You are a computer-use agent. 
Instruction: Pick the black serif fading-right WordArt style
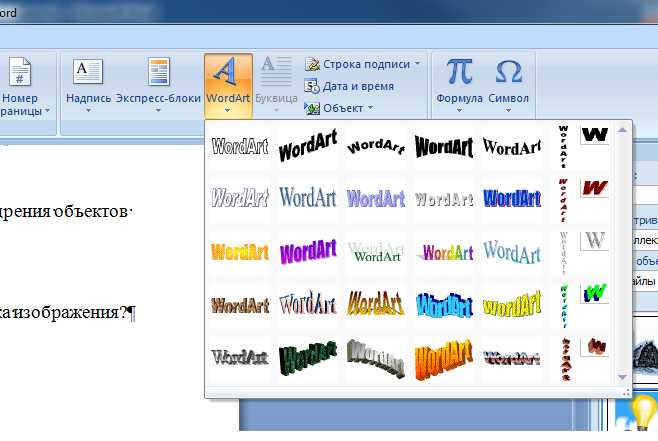tap(512, 147)
